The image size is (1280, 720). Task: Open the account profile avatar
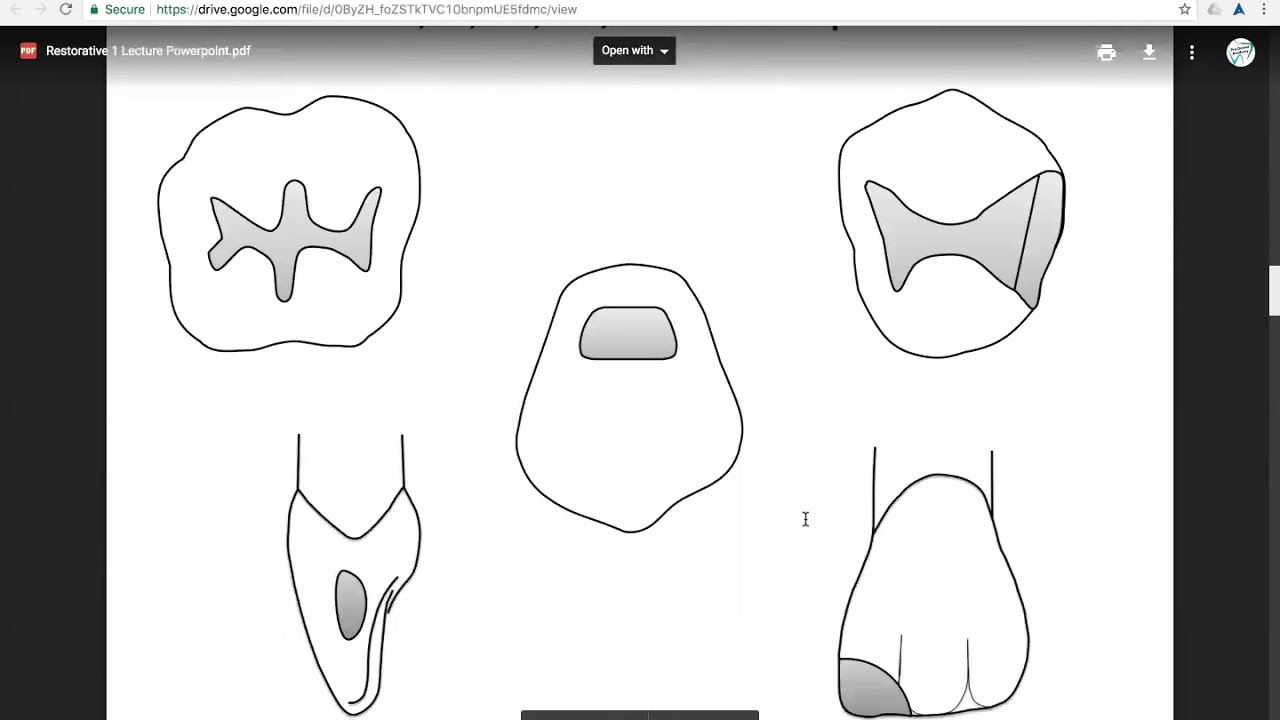pos(1240,52)
